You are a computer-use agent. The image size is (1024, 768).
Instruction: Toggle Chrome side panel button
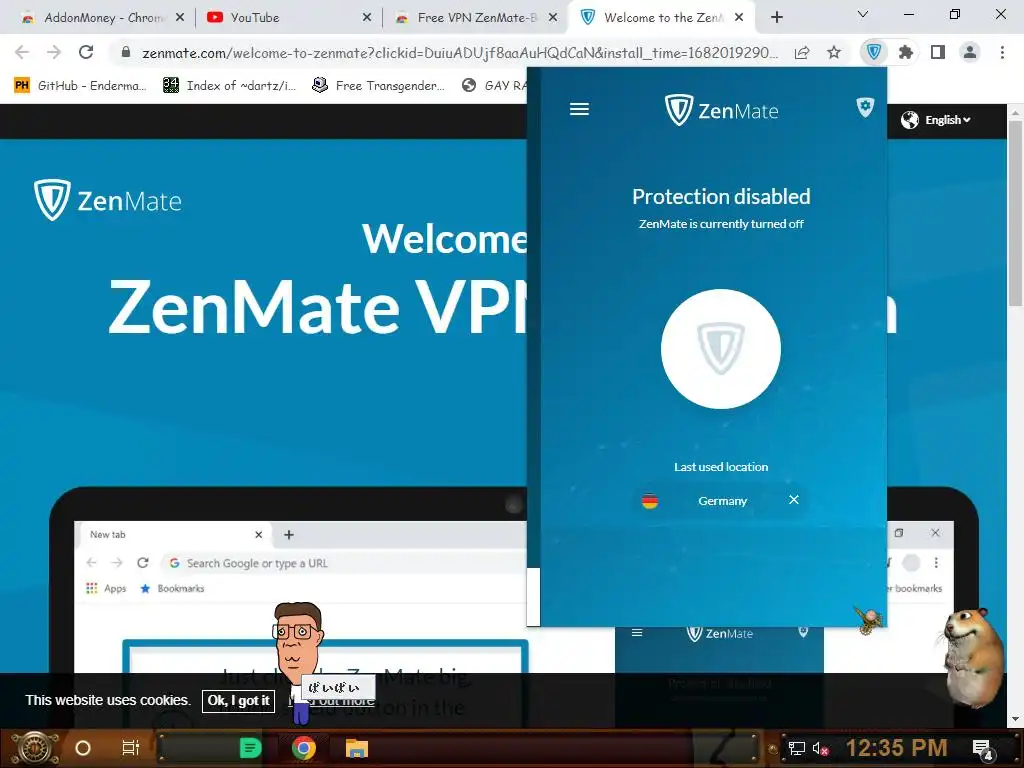point(938,52)
